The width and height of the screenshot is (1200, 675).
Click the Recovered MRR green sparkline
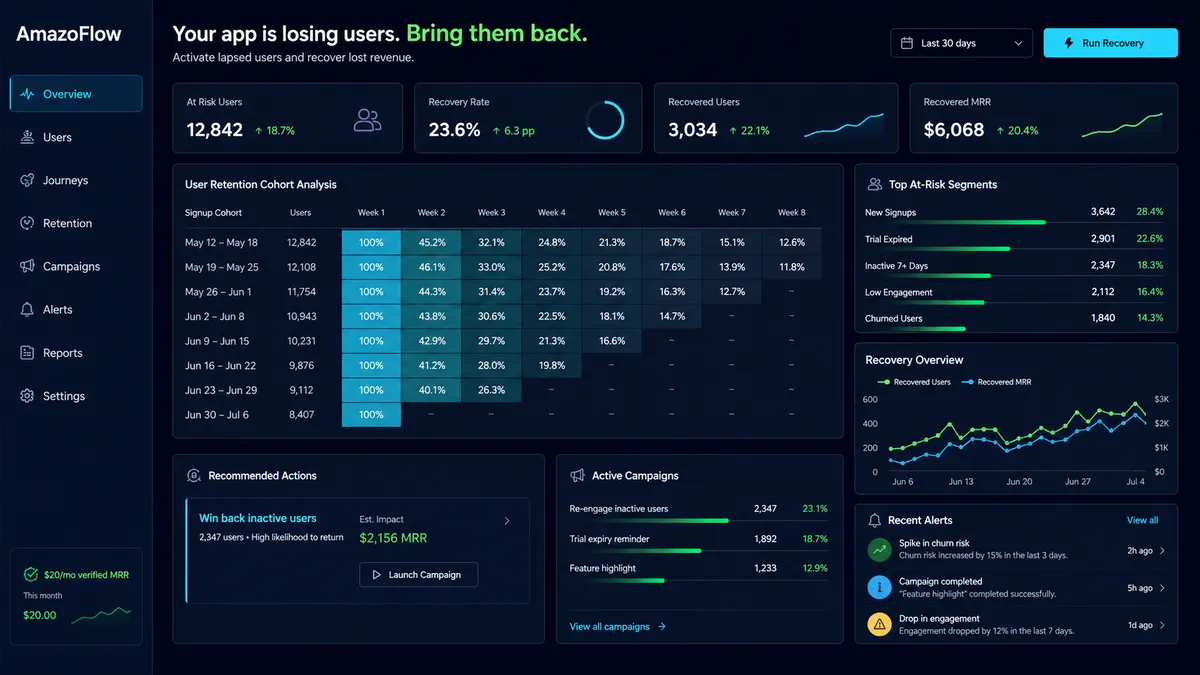(1122, 124)
